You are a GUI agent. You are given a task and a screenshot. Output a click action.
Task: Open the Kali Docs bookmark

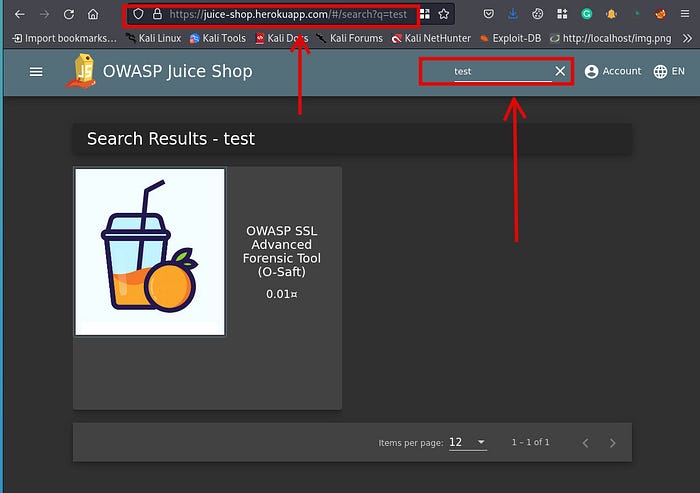pos(282,38)
